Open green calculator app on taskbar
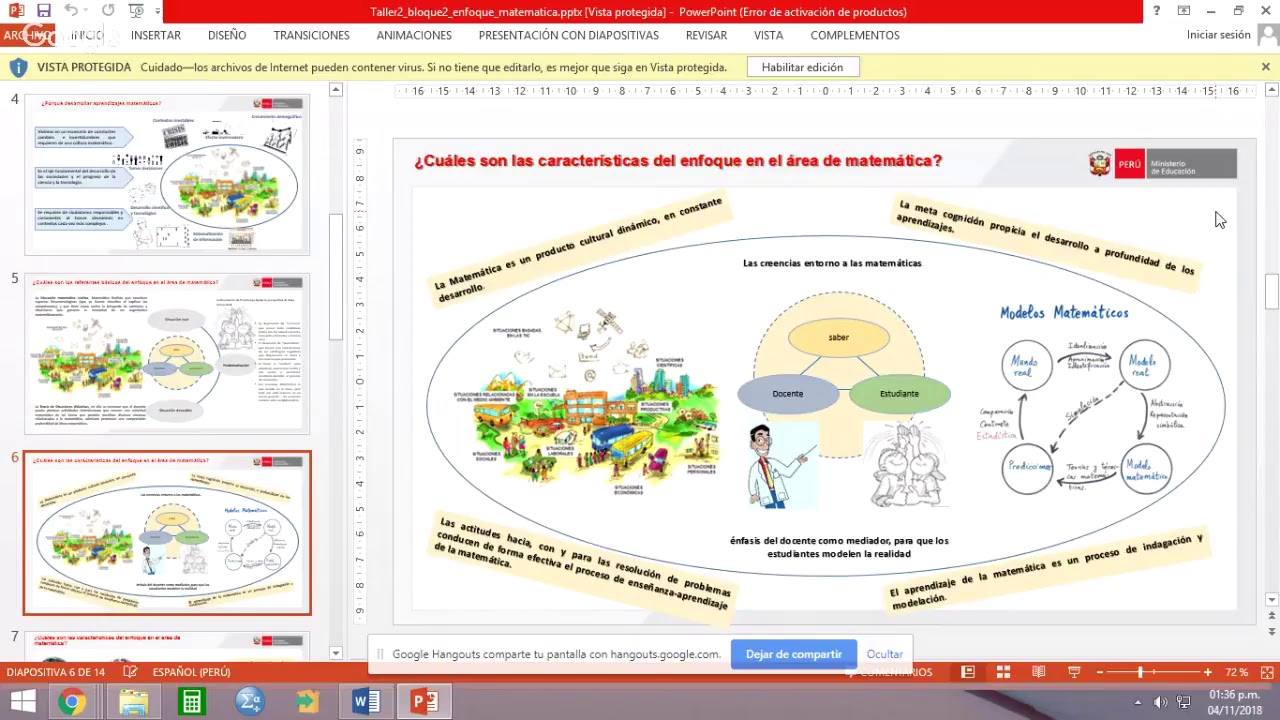Screen dimensions: 1280x720 tap(190, 702)
